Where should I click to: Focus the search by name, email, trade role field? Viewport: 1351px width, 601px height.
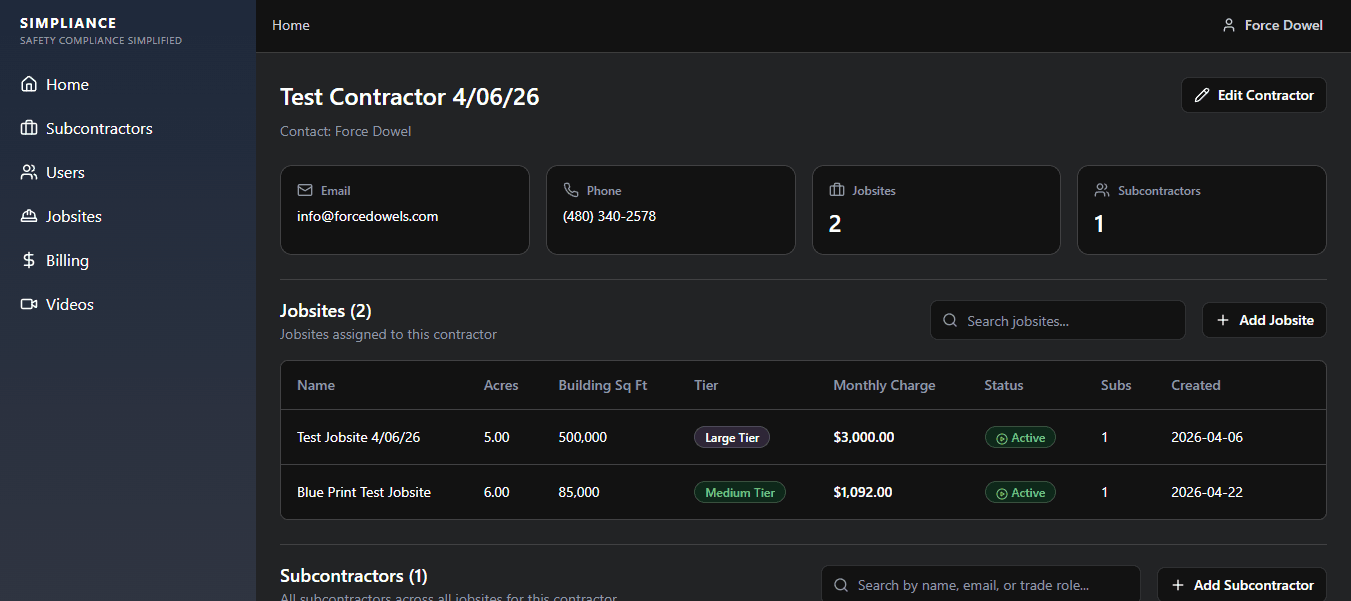981,585
